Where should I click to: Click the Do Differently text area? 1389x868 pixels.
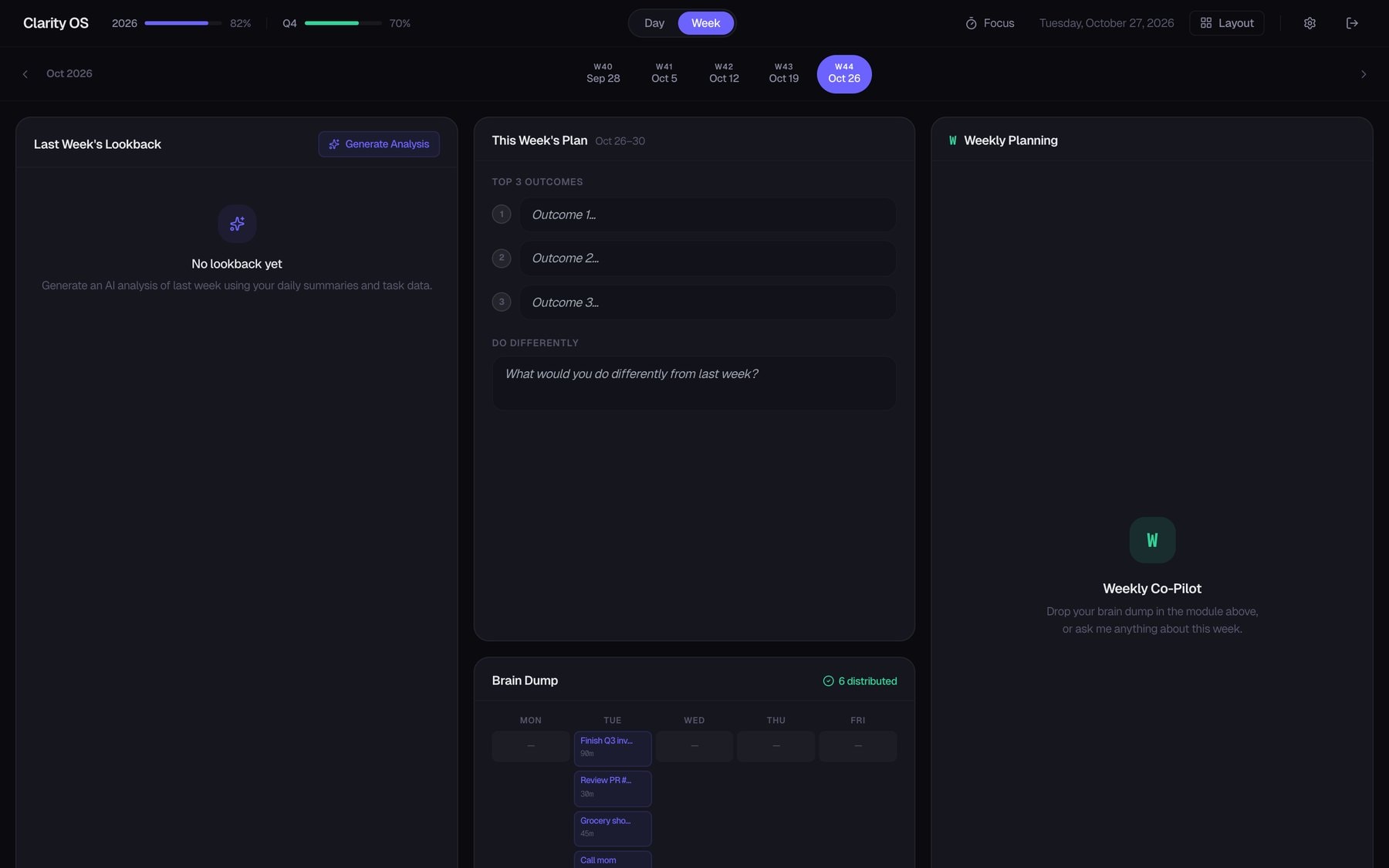tap(694, 383)
